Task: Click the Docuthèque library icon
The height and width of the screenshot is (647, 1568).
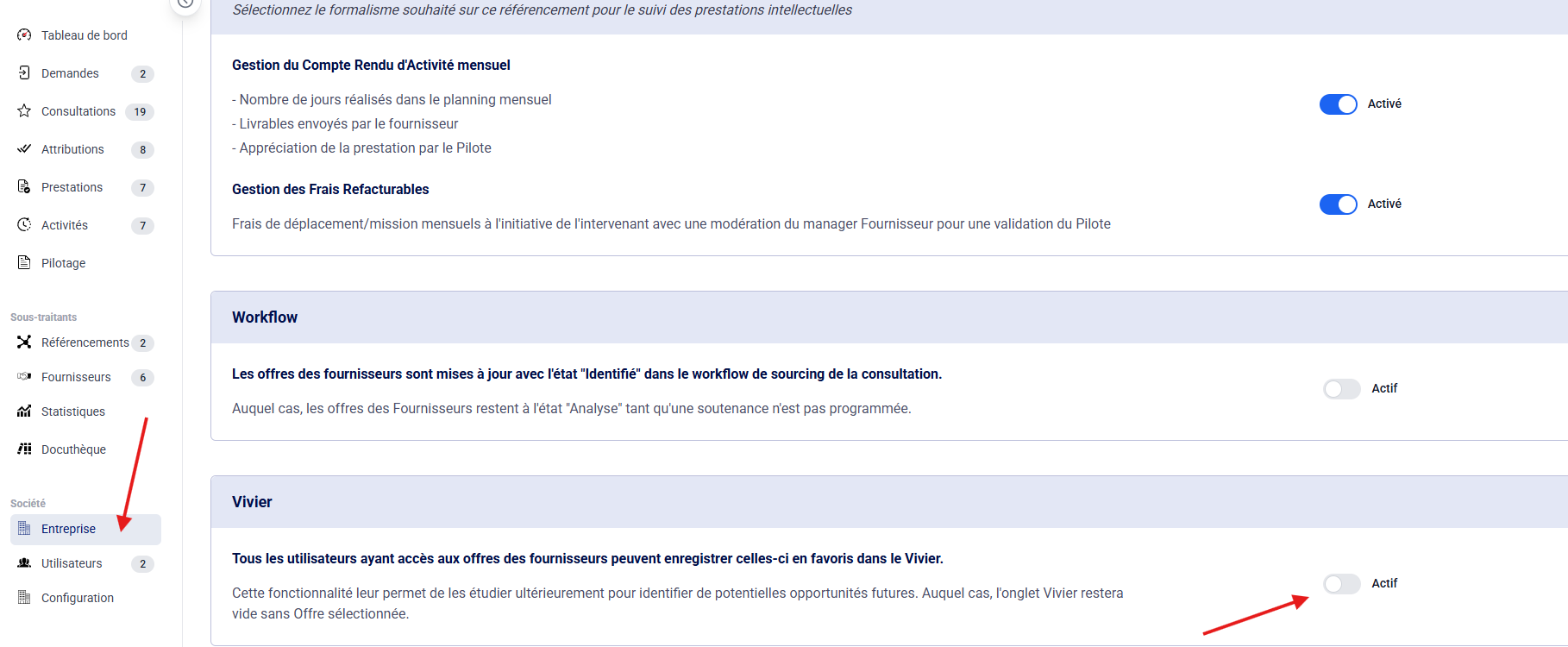Action: coord(24,449)
